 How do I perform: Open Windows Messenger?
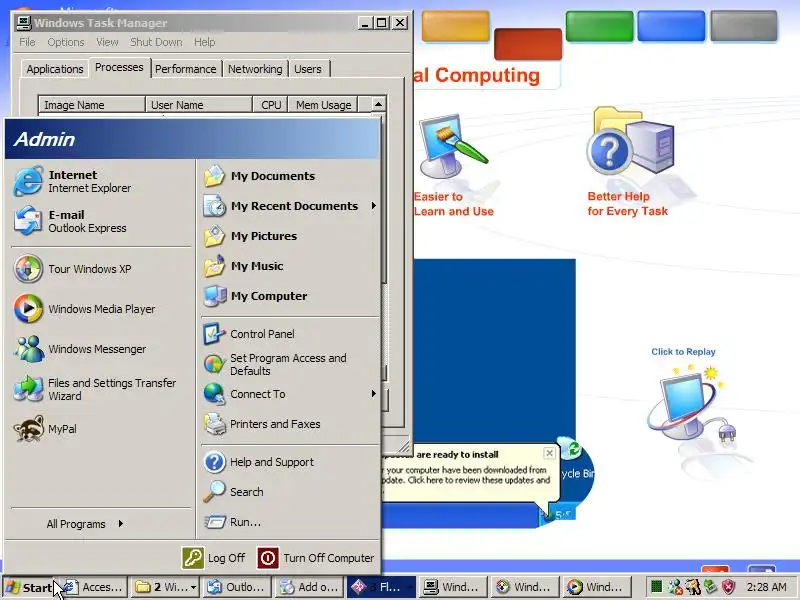101,349
